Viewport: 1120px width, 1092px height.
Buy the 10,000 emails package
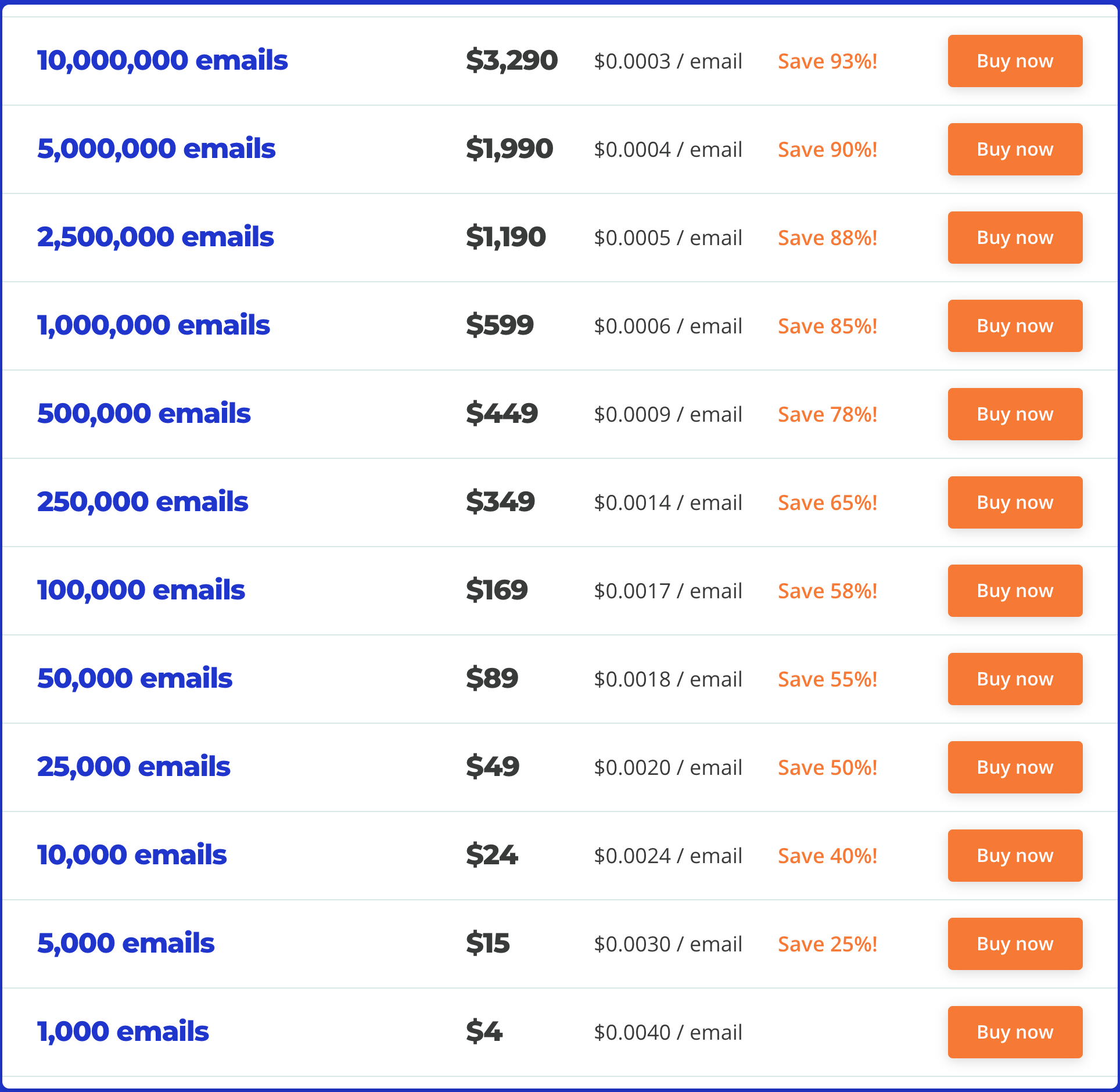(1014, 856)
